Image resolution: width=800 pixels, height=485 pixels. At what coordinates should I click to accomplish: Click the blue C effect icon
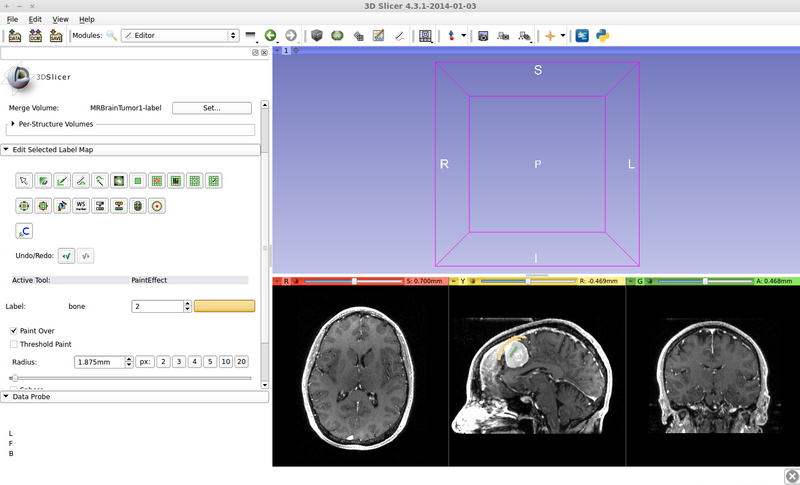[24, 231]
